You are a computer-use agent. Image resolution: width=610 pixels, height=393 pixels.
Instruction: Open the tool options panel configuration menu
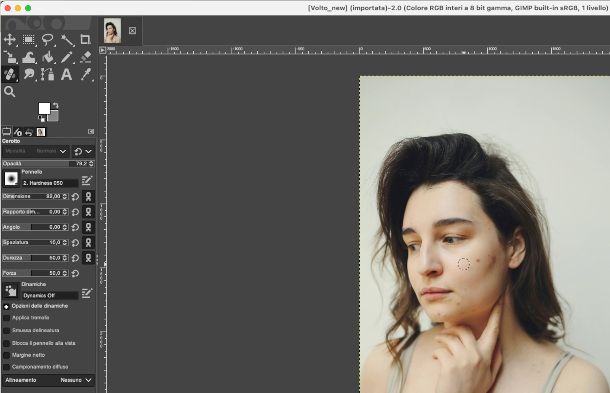91,132
